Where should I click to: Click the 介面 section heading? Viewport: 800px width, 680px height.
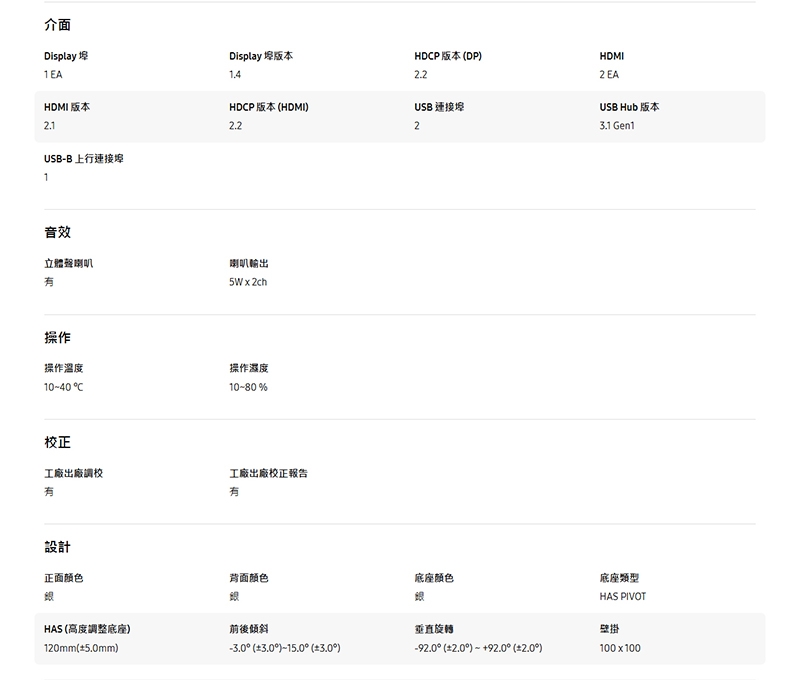click(57, 25)
